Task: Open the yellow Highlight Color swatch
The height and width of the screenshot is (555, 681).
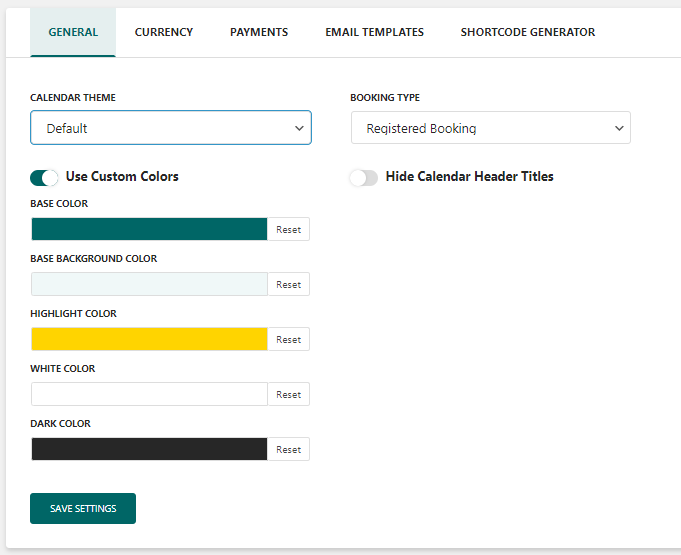Action: [149, 339]
